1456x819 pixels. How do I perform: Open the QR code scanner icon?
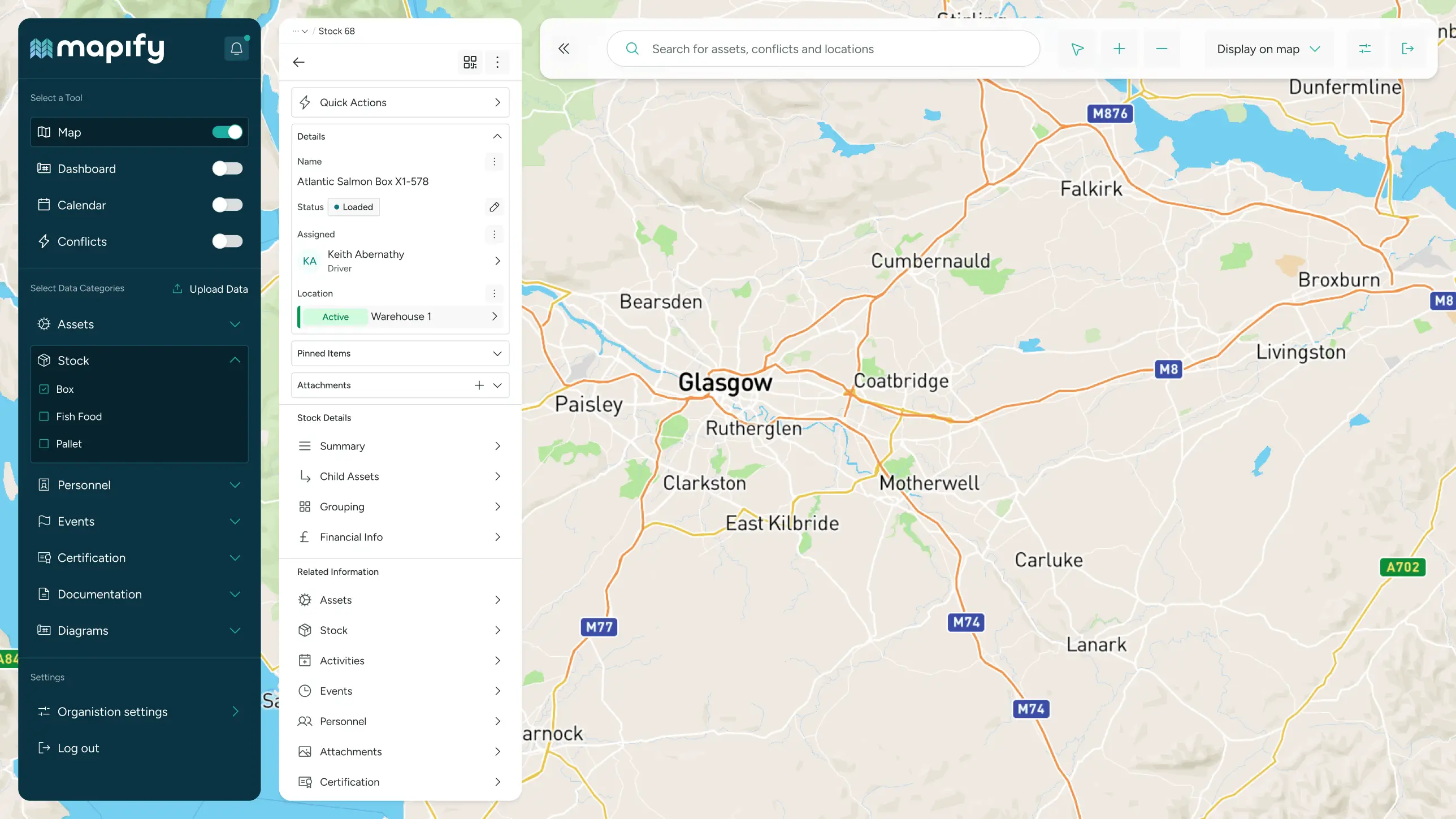click(470, 62)
